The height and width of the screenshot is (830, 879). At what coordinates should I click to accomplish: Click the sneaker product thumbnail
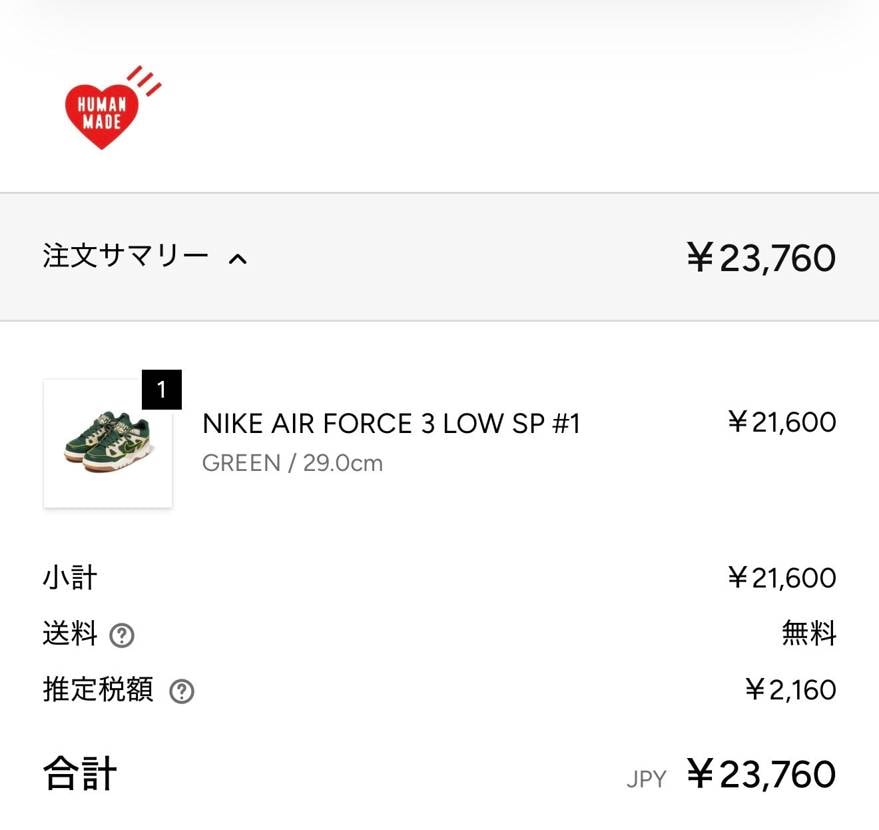[108, 444]
